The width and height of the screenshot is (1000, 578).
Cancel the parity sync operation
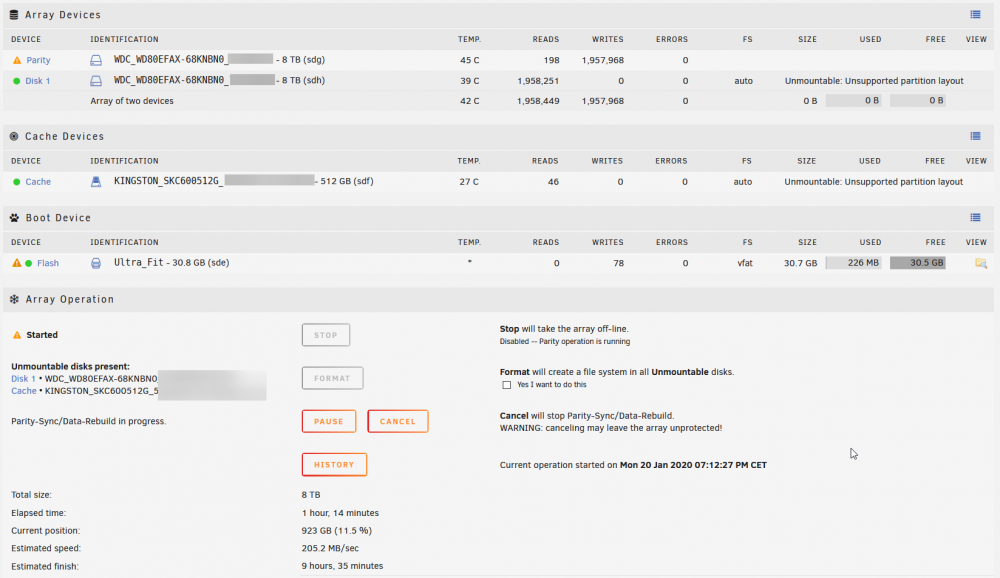(398, 421)
